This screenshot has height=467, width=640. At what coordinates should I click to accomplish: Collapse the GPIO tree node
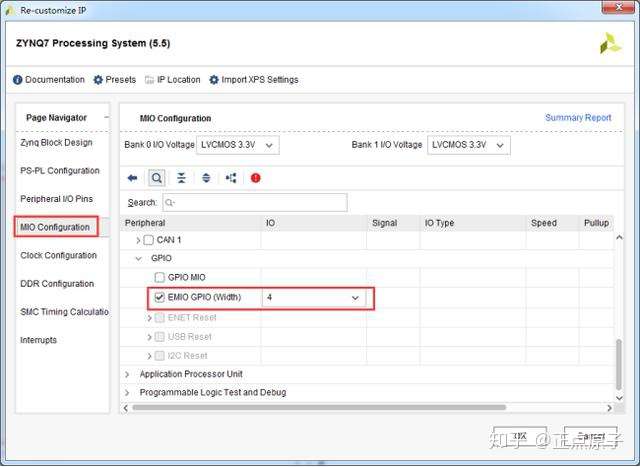139,258
